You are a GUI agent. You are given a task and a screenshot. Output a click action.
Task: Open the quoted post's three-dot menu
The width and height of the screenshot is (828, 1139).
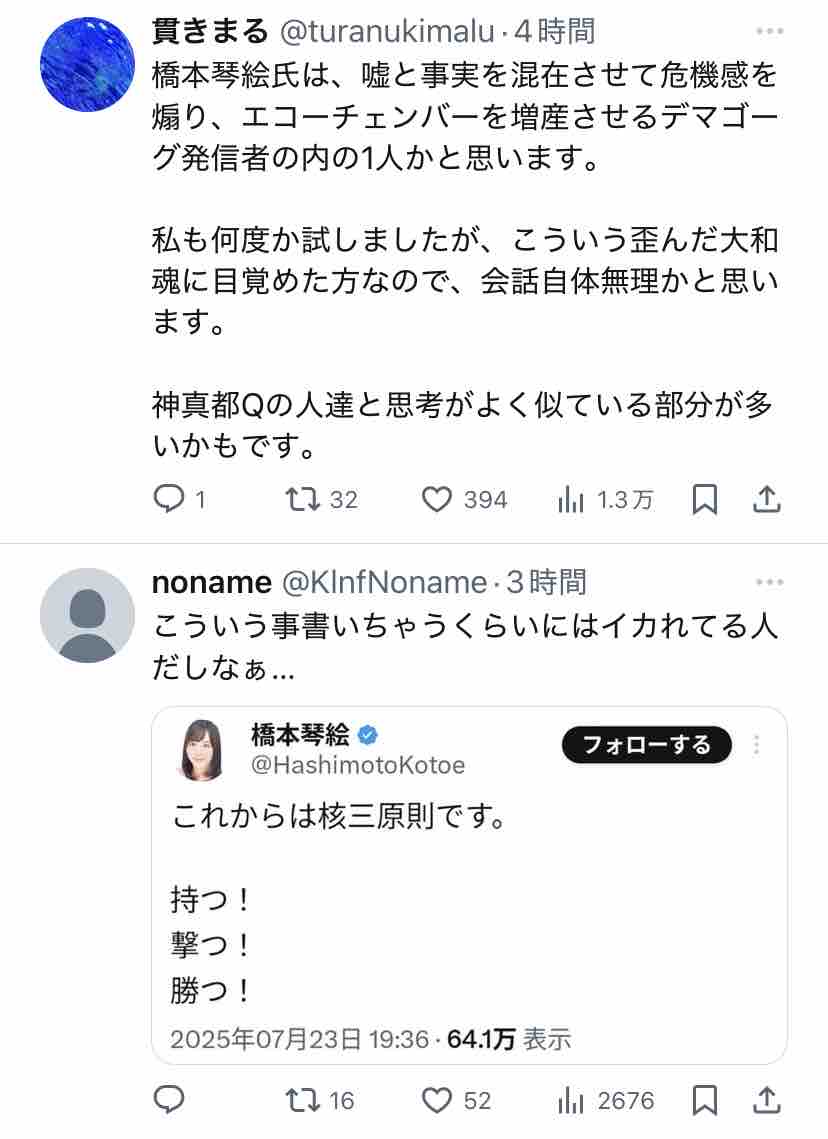(x=757, y=745)
